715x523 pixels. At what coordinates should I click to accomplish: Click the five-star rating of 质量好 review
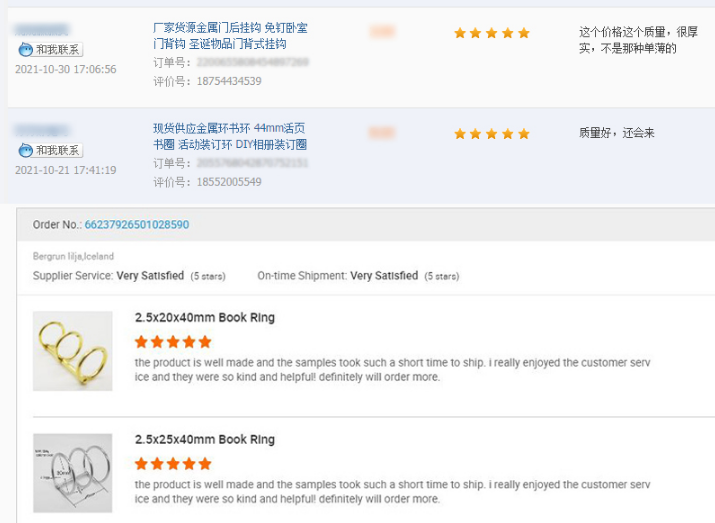[x=492, y=134]
